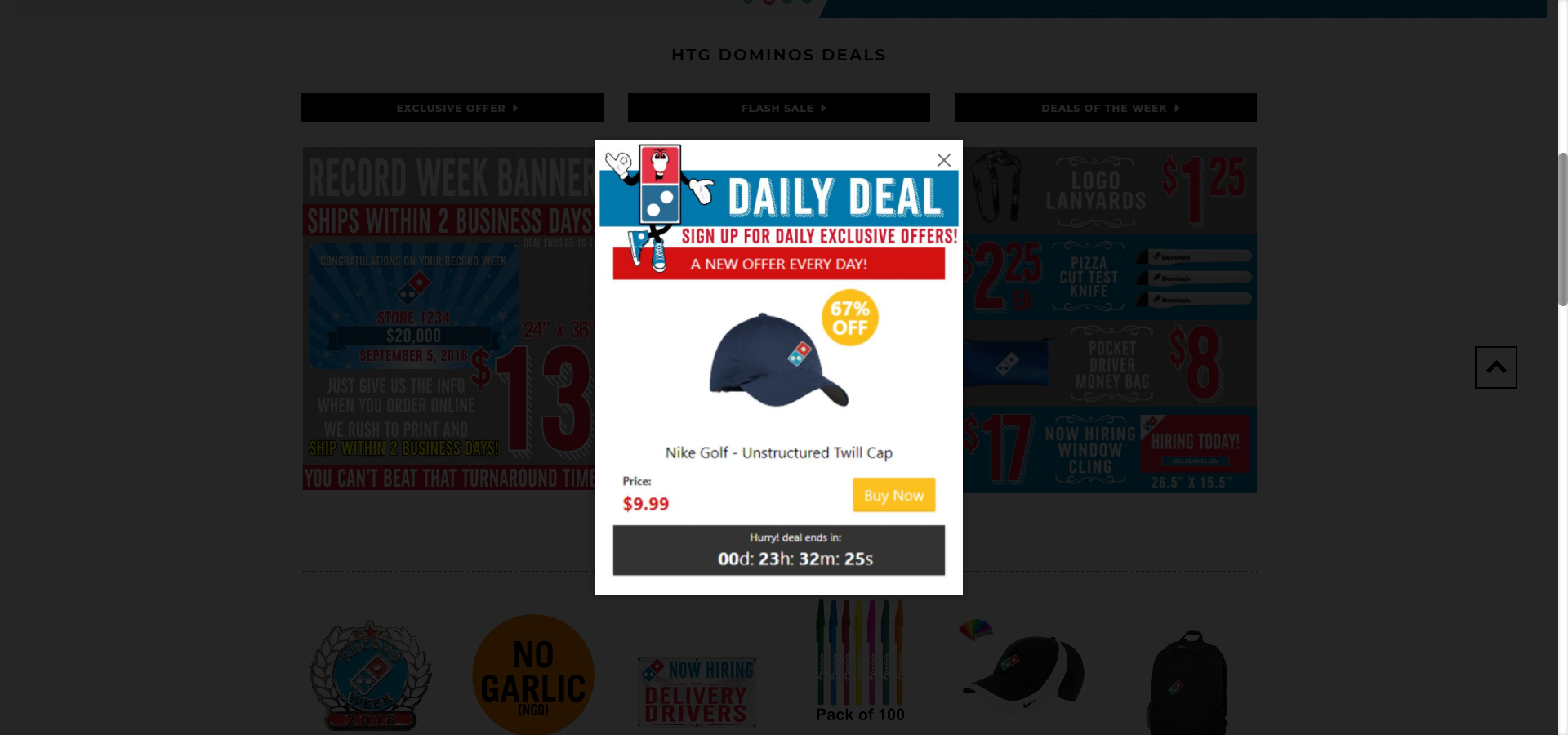Open the Exclusive Offer tab
The height and width of the screenshot is (735, 1568).
click(x=452, y=108)
